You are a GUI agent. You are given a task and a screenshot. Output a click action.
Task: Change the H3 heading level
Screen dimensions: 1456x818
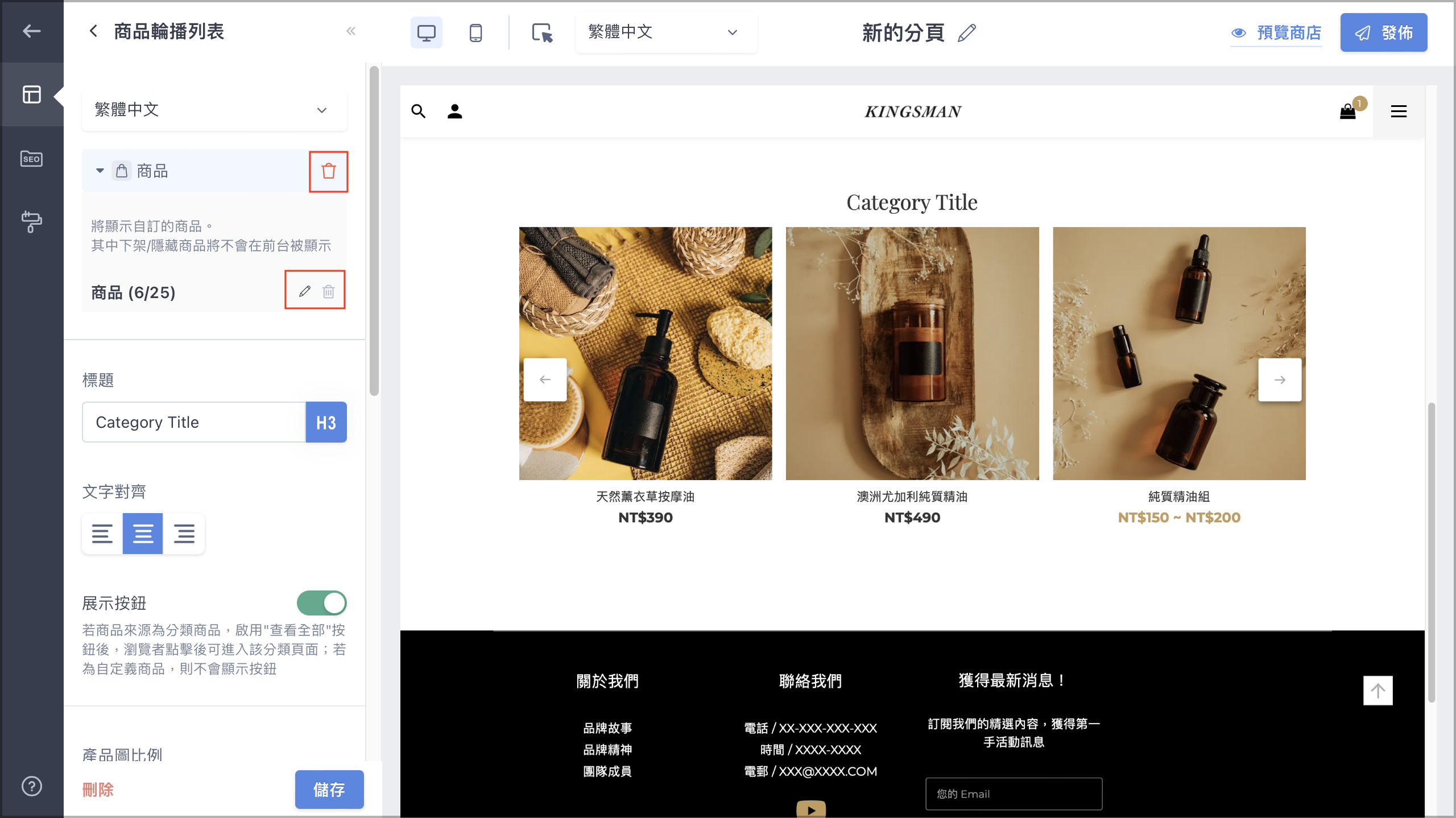coord(326,422)
